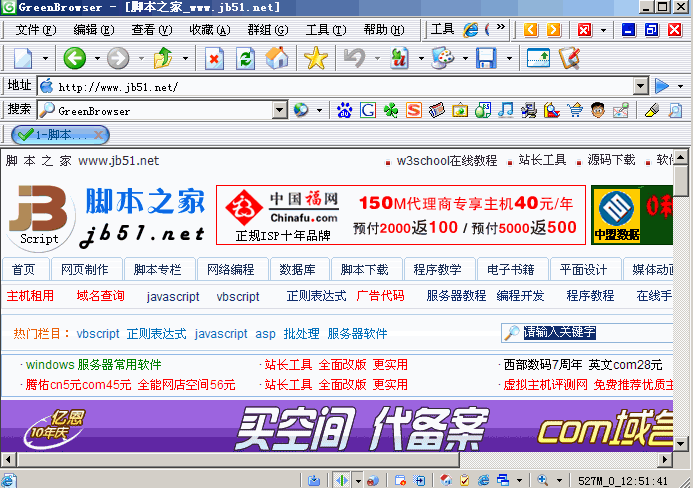Screen dimensions: 693x488
Task: Click the green clover search icon
Action: pos(391,110)
